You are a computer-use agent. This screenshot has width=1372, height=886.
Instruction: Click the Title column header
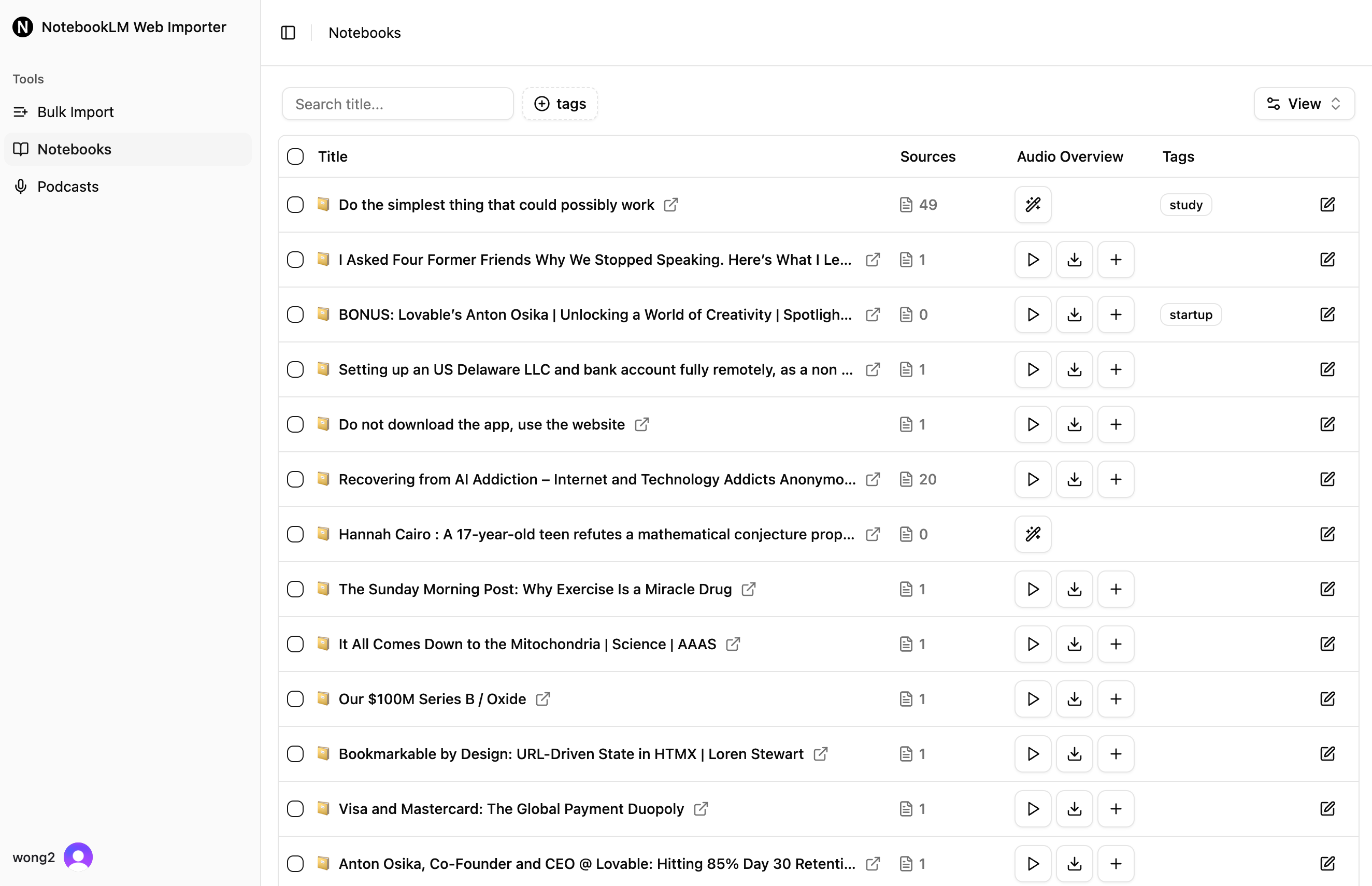pos(333,156)
